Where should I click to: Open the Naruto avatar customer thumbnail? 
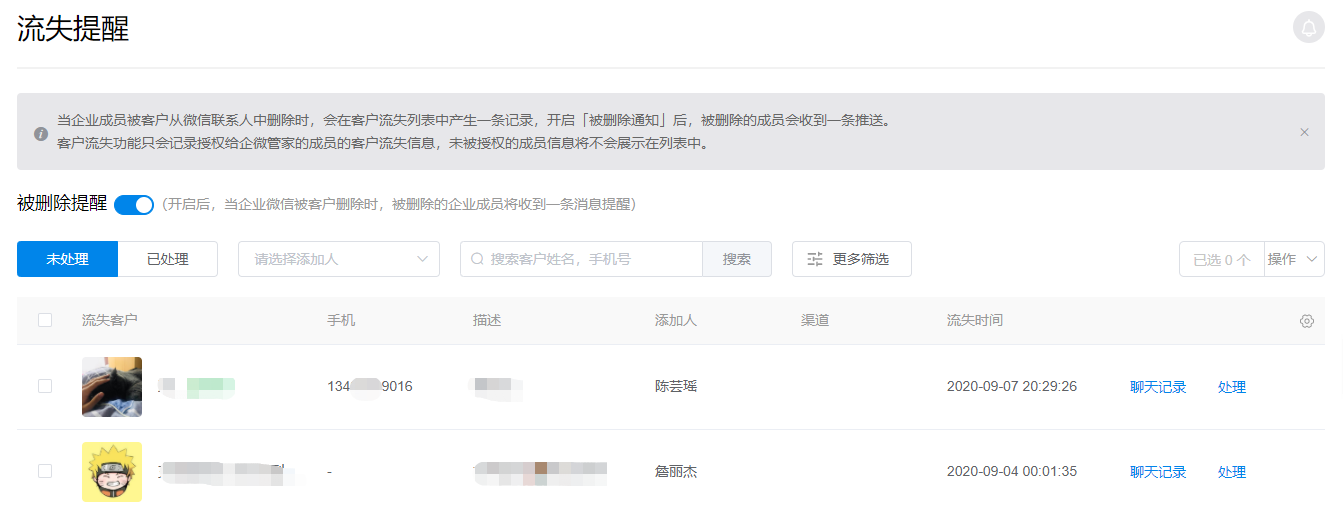click(112, 472)
